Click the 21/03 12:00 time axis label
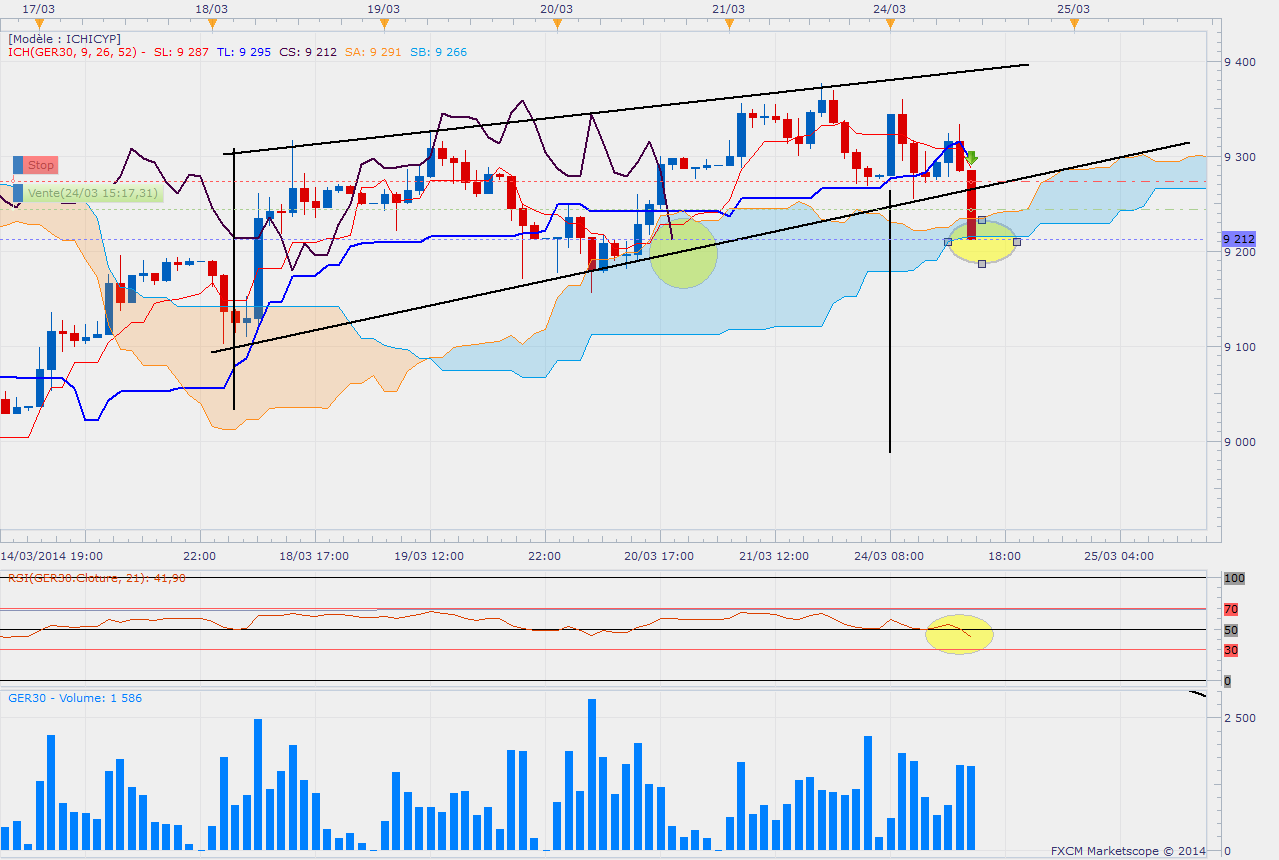The image size is (1279, 860). coord(774,555)
